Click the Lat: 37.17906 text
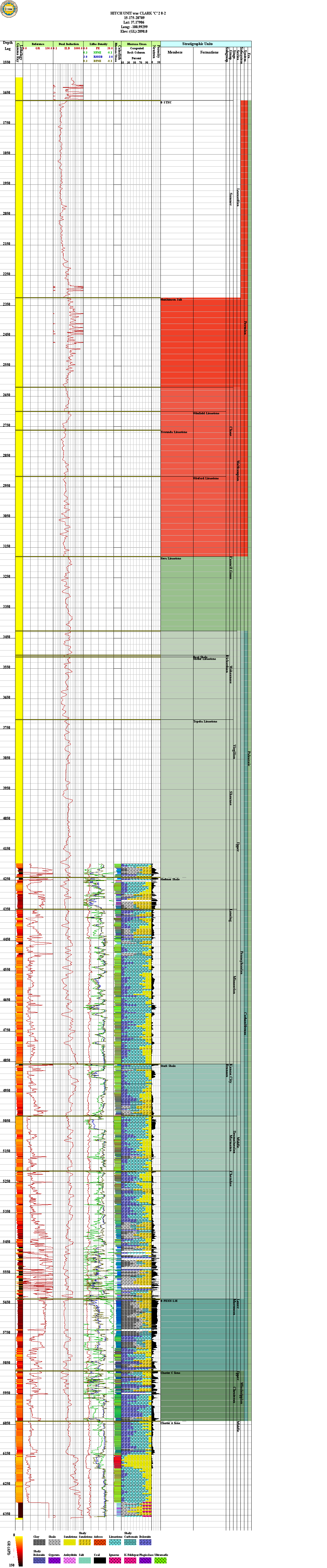This screenshot has width=327, height=1568. pyautogui.click(x=134, y=22)
